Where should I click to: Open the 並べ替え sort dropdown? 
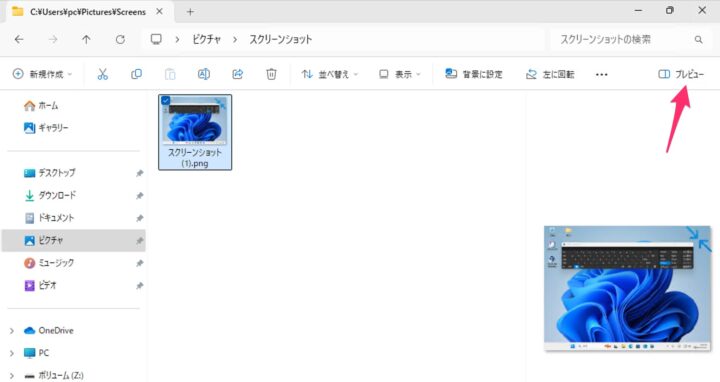(330, 74)
